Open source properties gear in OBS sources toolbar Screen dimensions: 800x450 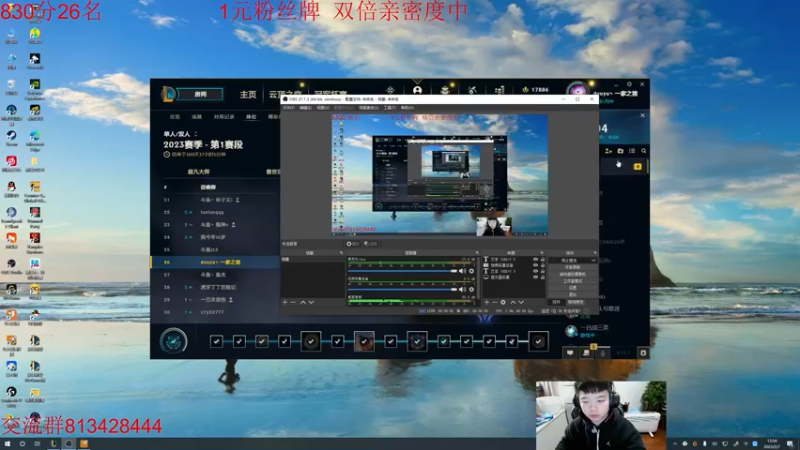click(x=503, y=303)
